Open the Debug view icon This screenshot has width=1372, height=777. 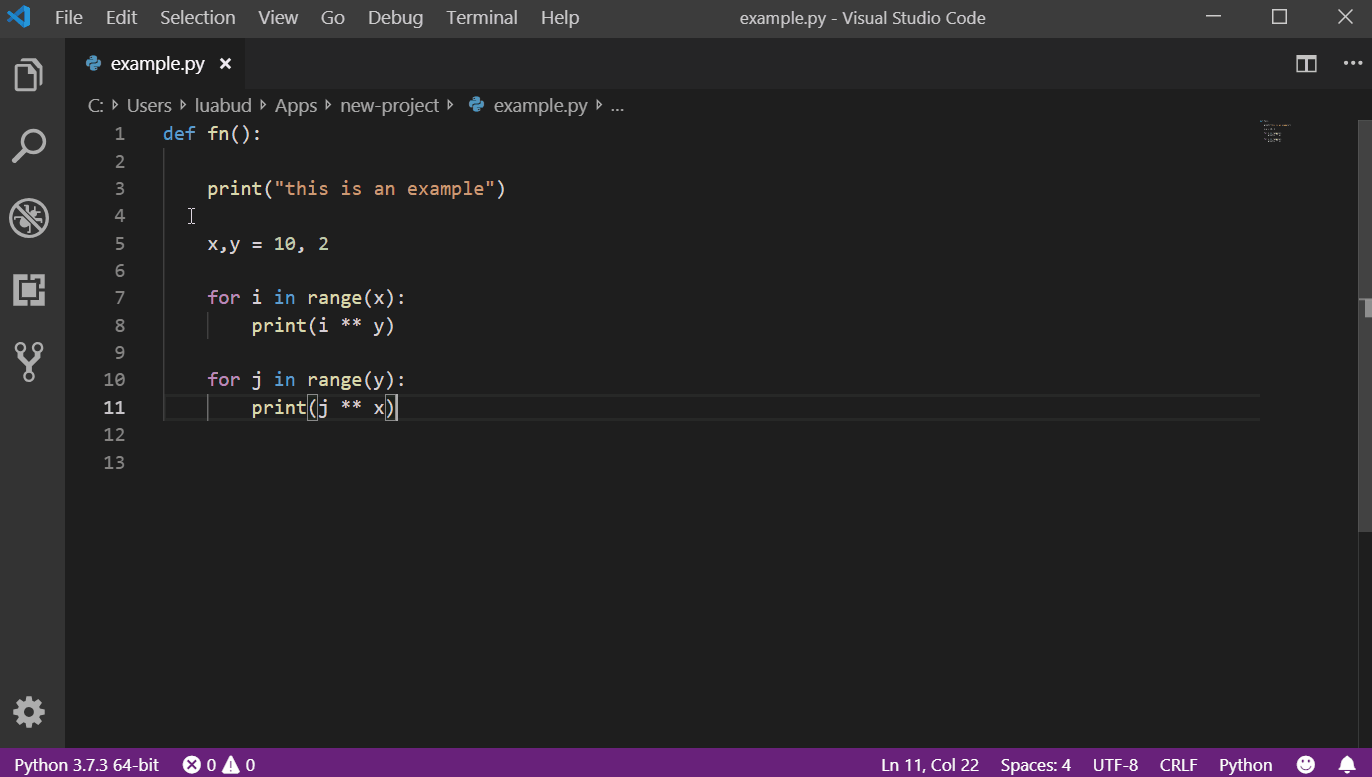(x=29, y=218)
